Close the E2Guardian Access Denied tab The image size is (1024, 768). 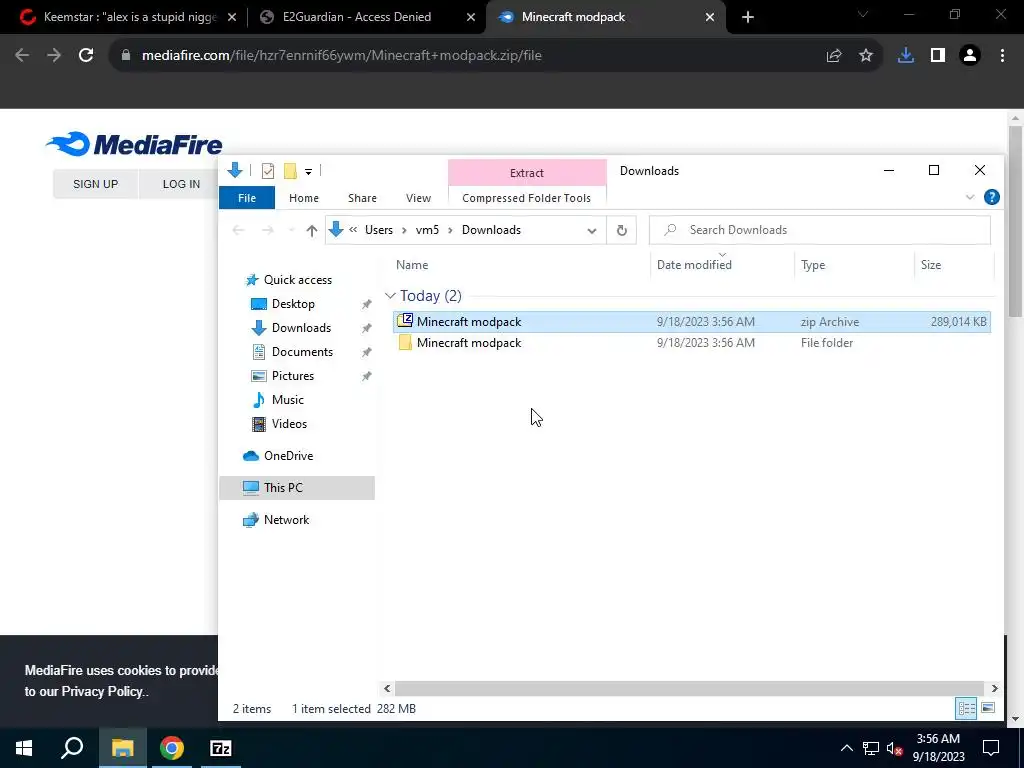point(471,18)
